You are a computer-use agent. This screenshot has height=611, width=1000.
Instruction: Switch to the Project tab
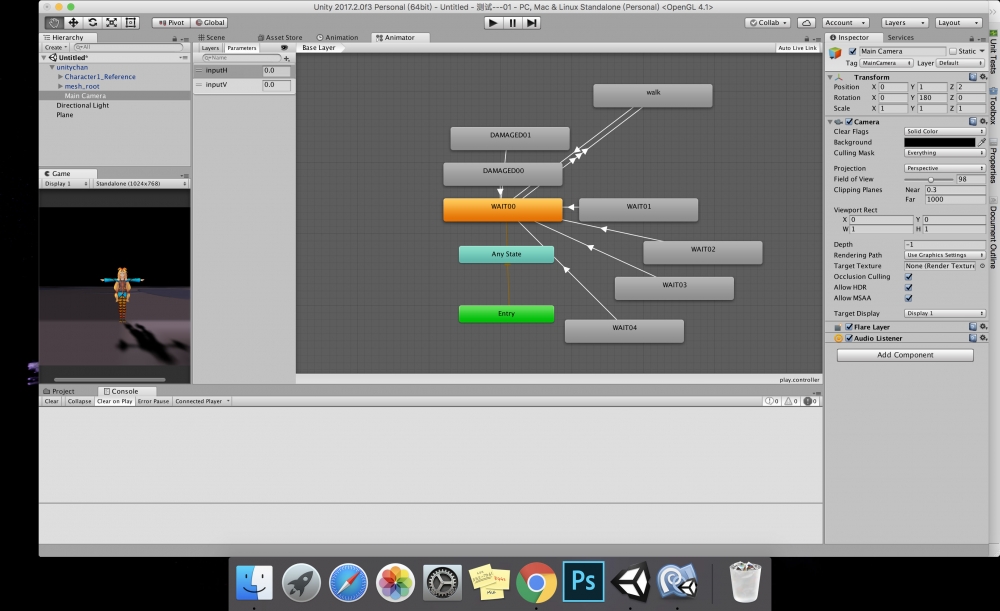click(x=59, y=392)
